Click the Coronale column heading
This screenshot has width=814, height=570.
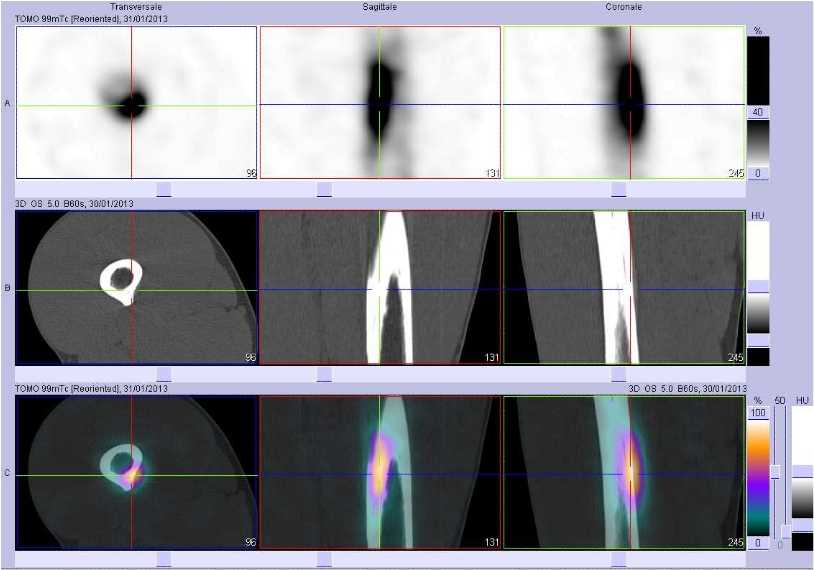click(623, 7)
